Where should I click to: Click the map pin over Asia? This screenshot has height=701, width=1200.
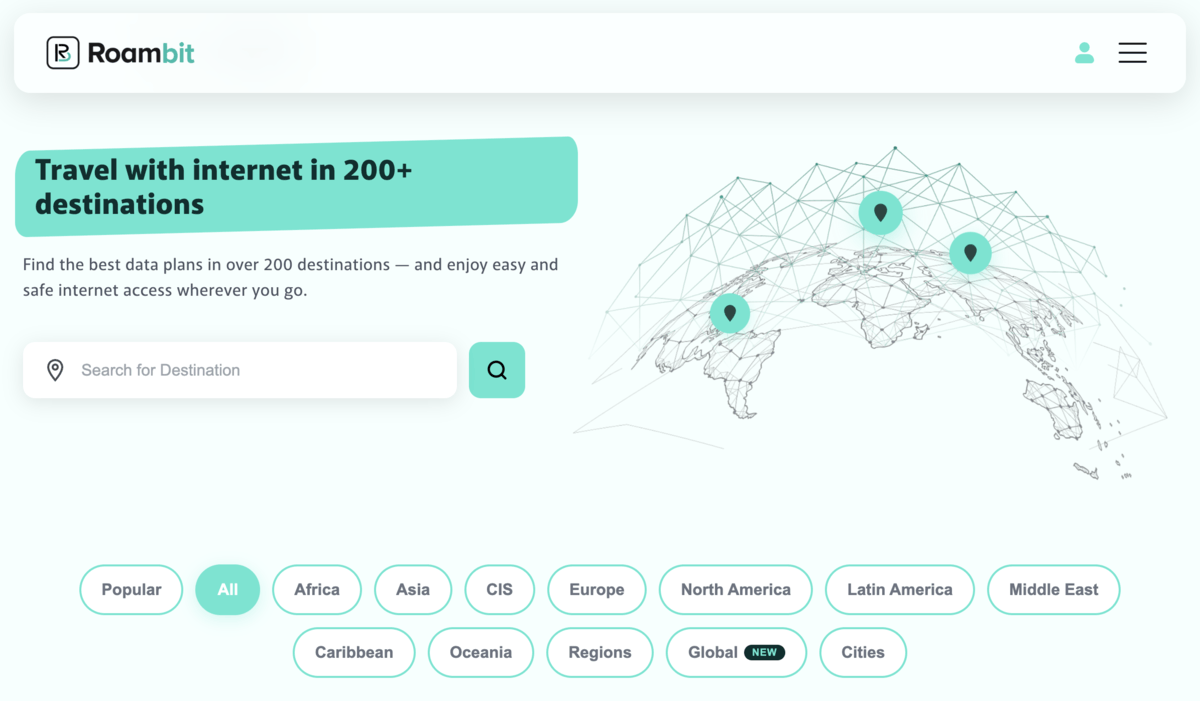970,253
